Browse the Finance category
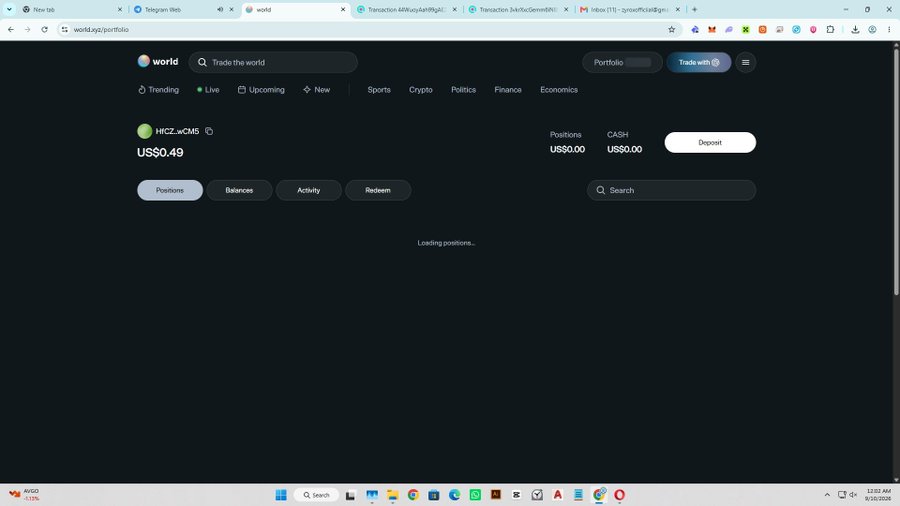The height and width of the screenshot is (506, 900). [x=508, y=89]
